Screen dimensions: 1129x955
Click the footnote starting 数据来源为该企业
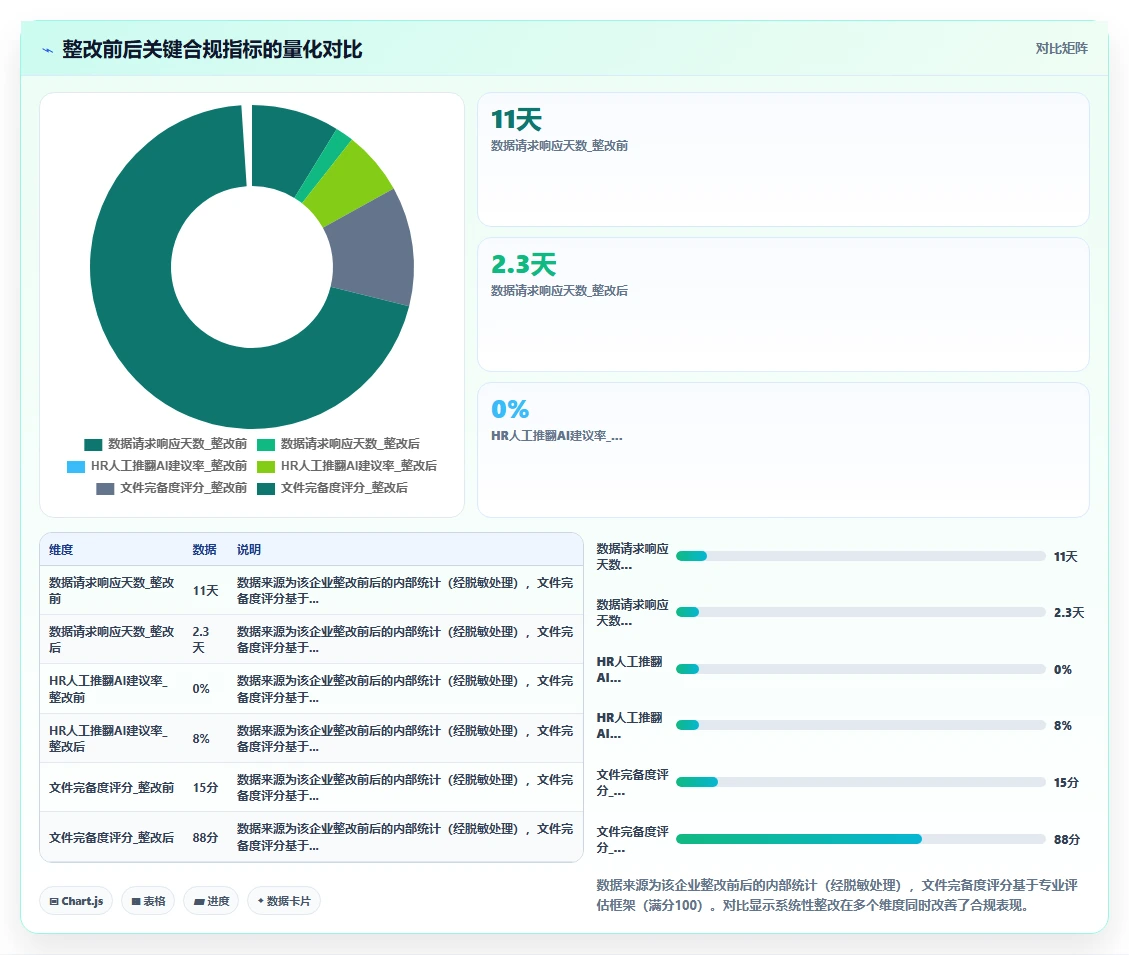[x=837, y=895]
